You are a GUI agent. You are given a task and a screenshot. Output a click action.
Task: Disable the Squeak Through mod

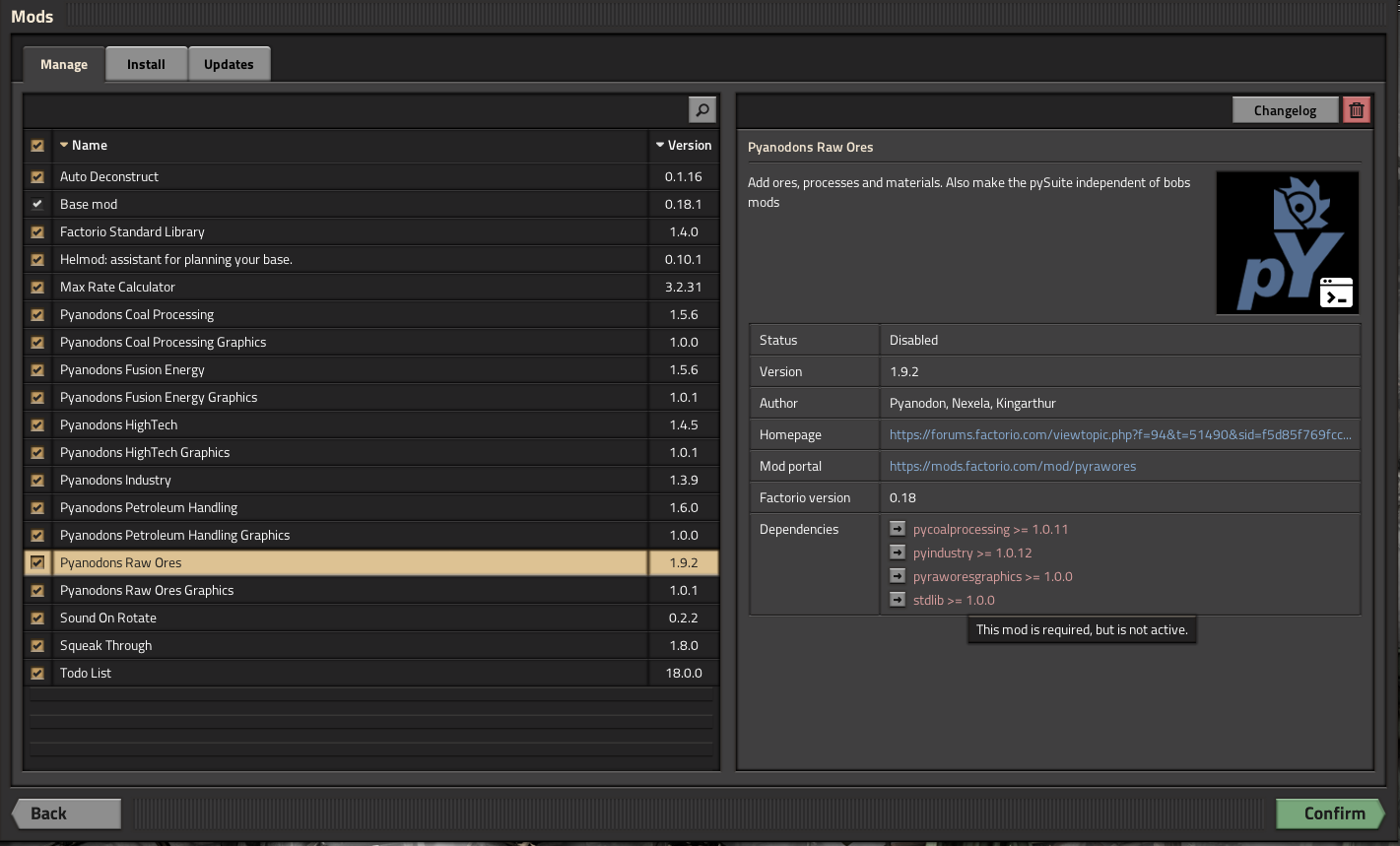click(37, 646)
